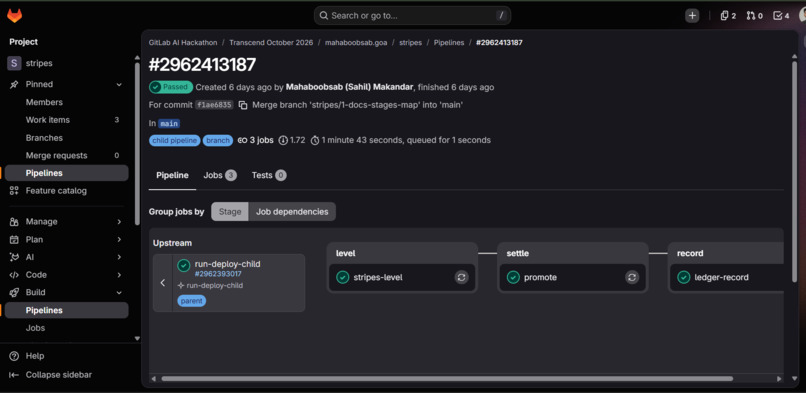This screenshot has height=393, width=806.
Task: Click the sidebar vertical scrollbar
Action: coord(137,144)
